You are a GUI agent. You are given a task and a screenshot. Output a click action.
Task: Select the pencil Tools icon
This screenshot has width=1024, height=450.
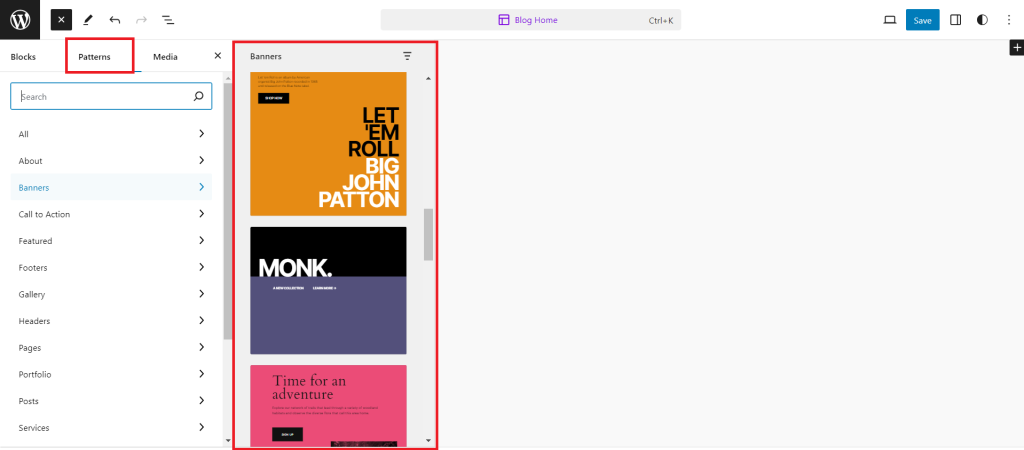point(88,20)
